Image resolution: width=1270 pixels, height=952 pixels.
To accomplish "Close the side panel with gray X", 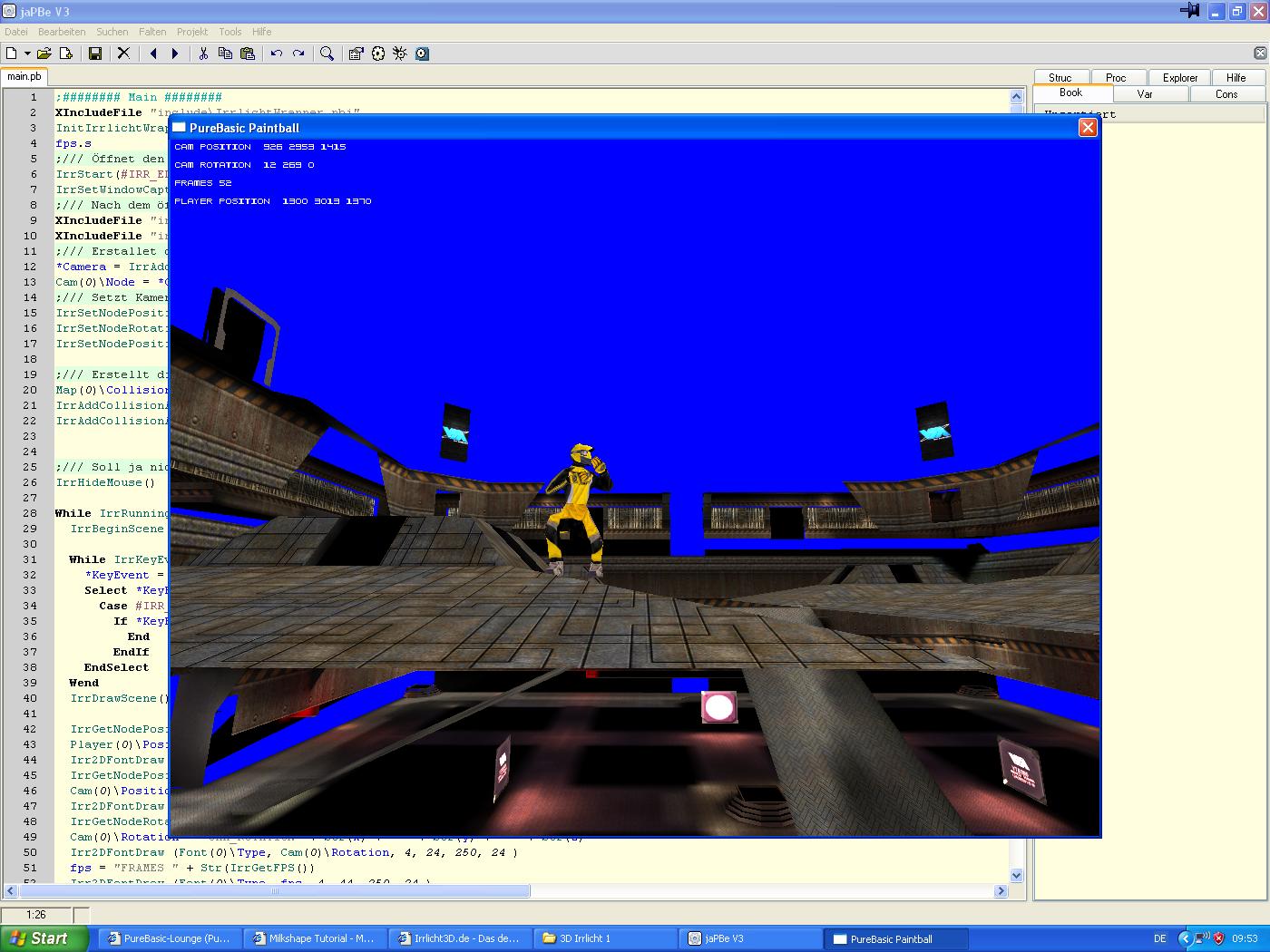I will tap(1260, 53).
